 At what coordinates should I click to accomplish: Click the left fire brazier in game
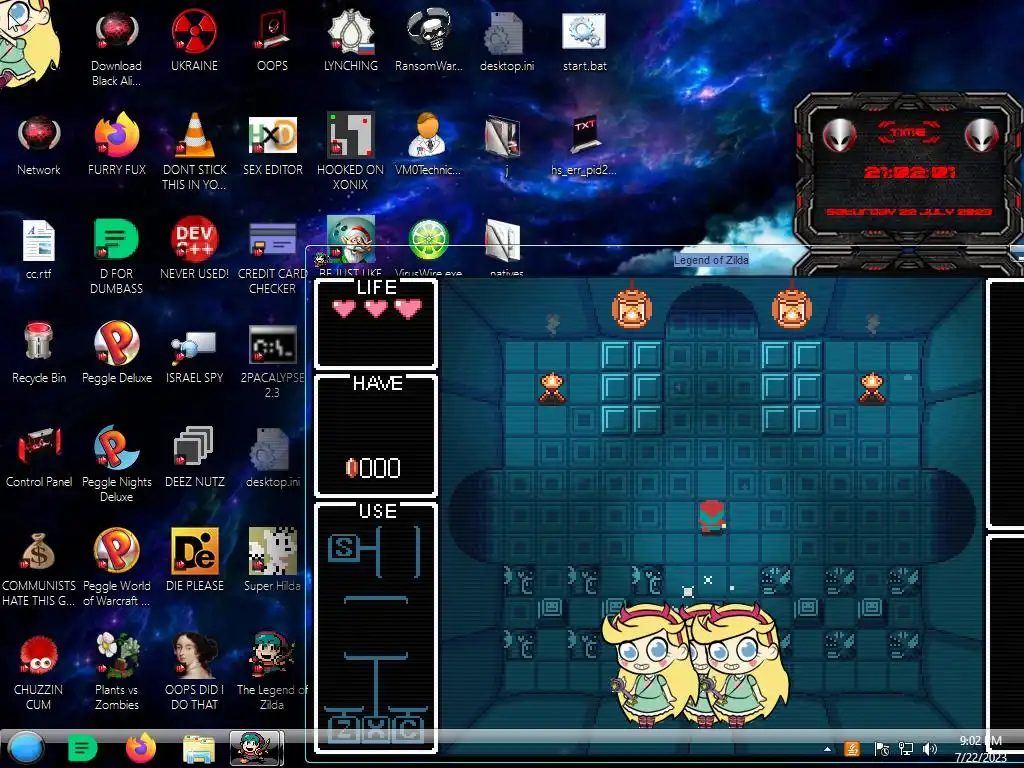click(552, 388)
